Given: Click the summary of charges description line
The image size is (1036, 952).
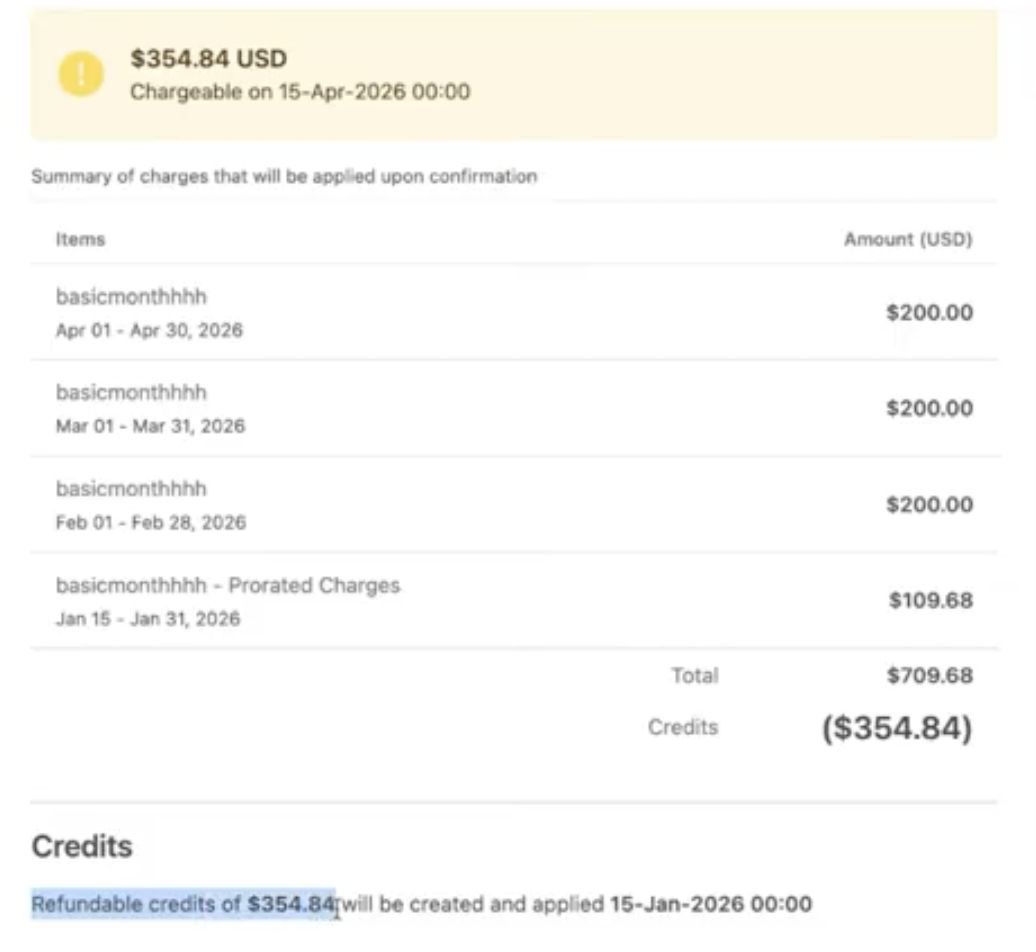Looking at the screenshot, I should pyautogui.click(x=284, y=176).
